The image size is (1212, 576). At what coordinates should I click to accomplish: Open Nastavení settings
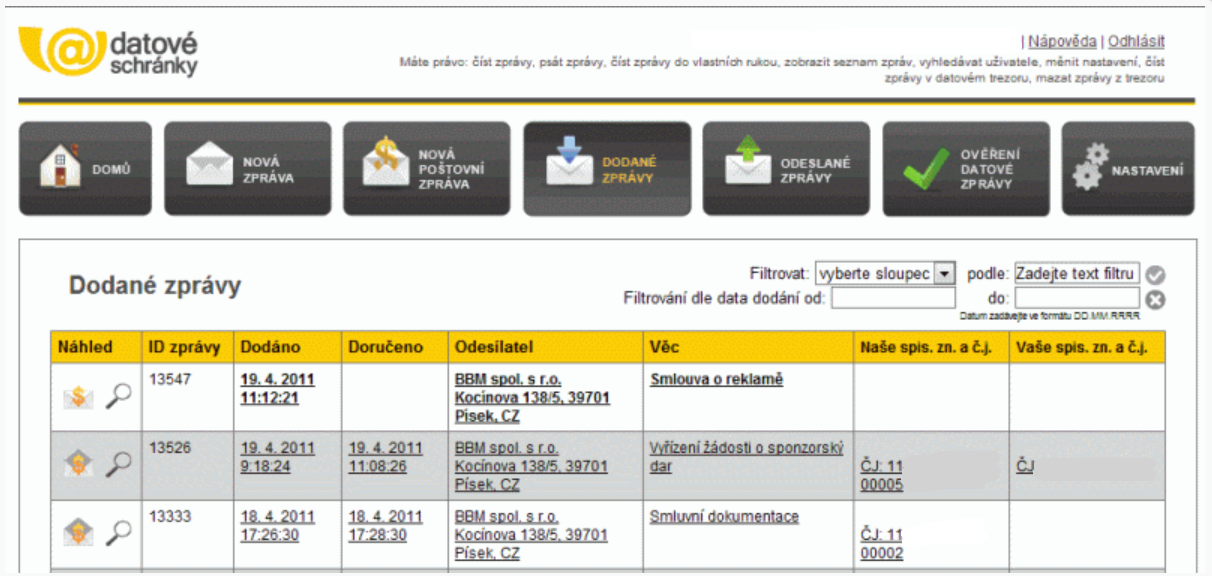(x=1128, y=169)
